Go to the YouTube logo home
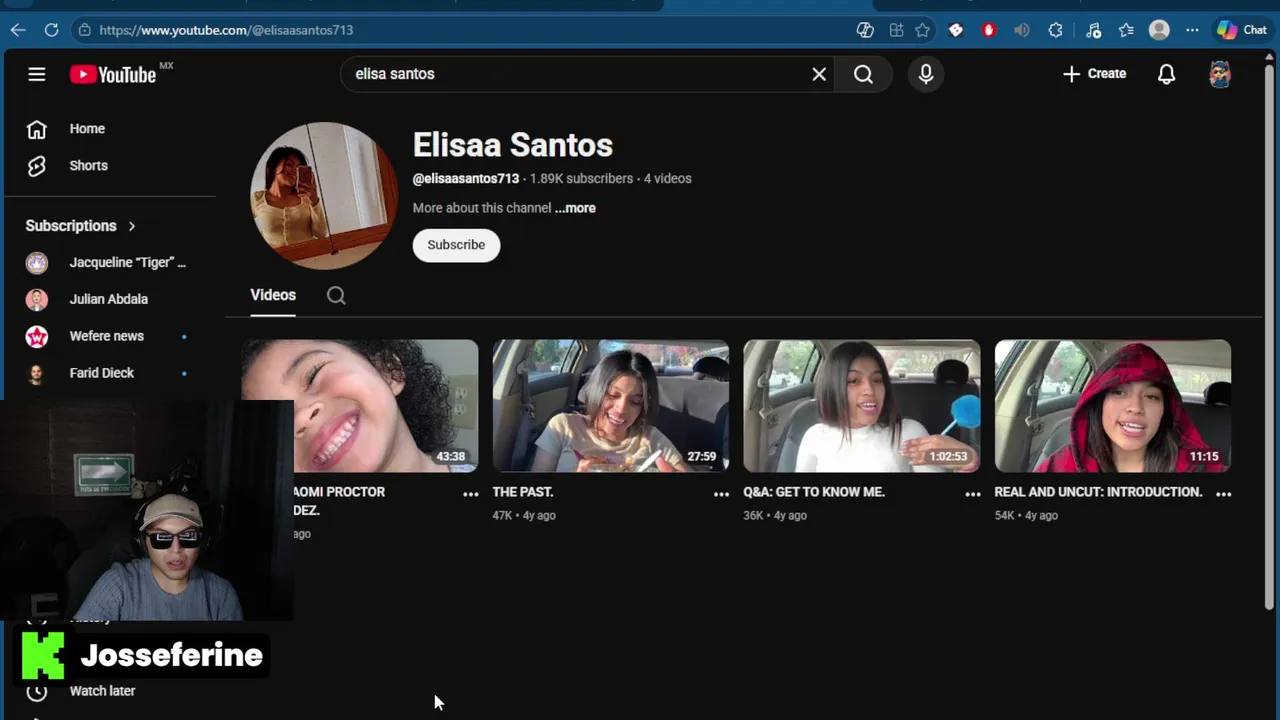This screenshot has height=720, width=1280. point(113,74)
